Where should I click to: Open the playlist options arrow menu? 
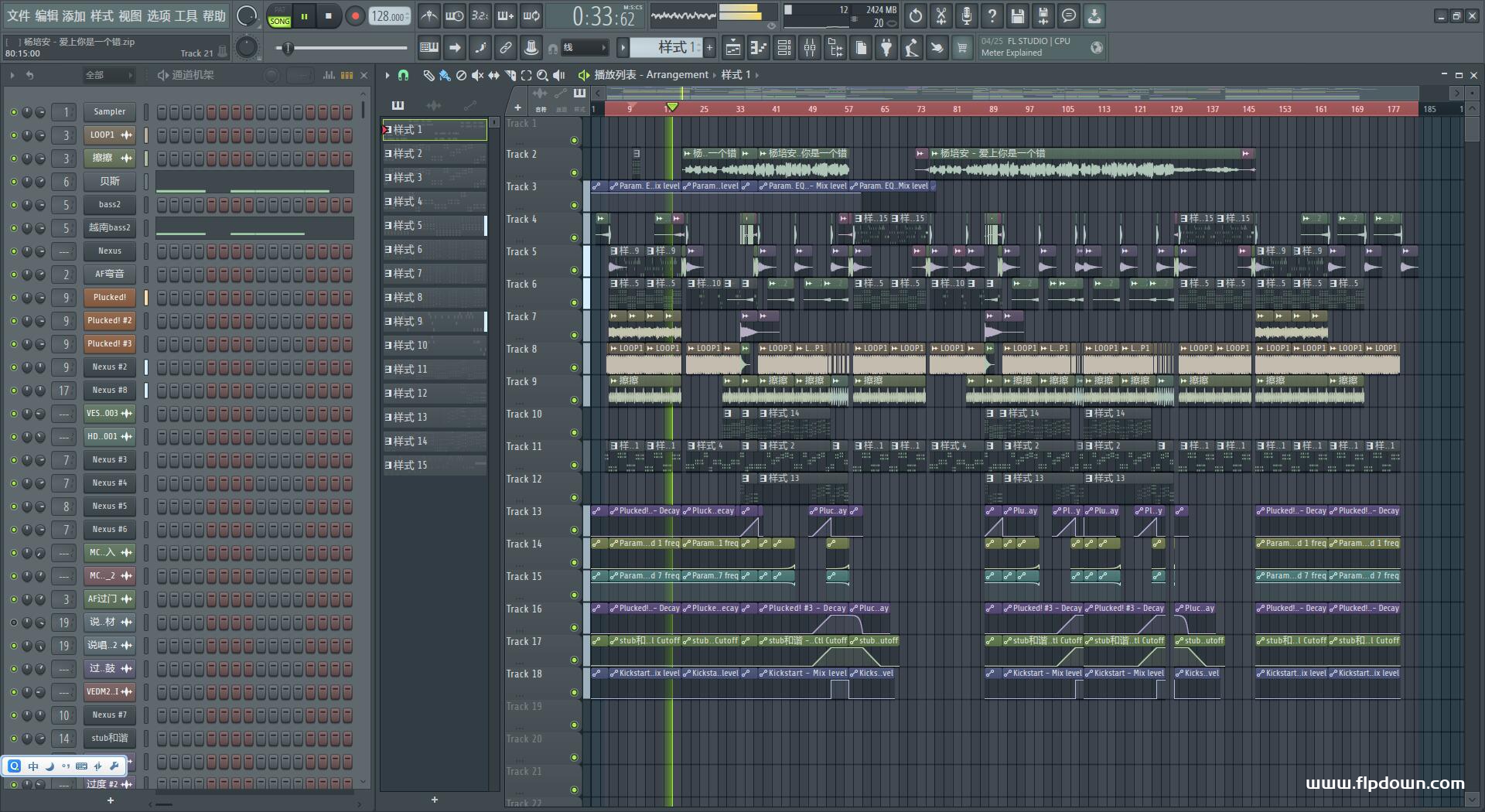[387, 75]
